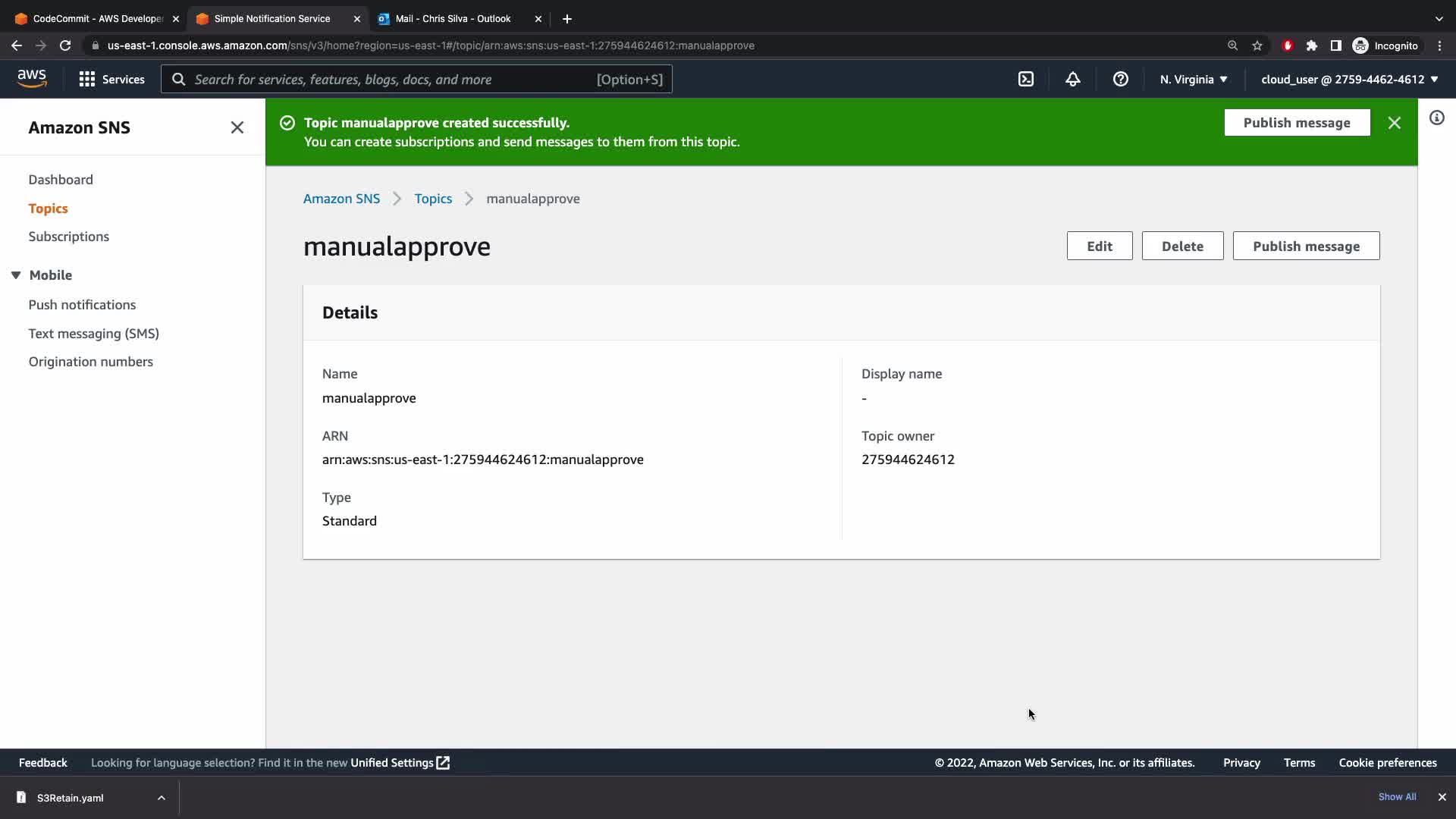Click the Topics breadcrumb link

432,199
